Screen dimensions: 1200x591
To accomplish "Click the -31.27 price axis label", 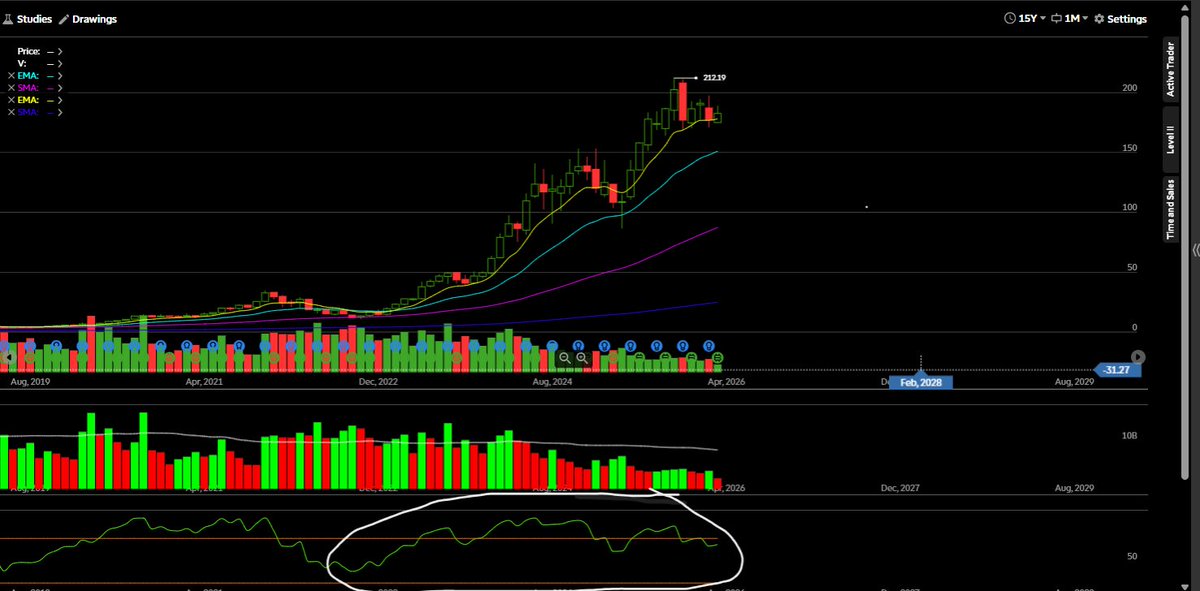I will 1117,370.
